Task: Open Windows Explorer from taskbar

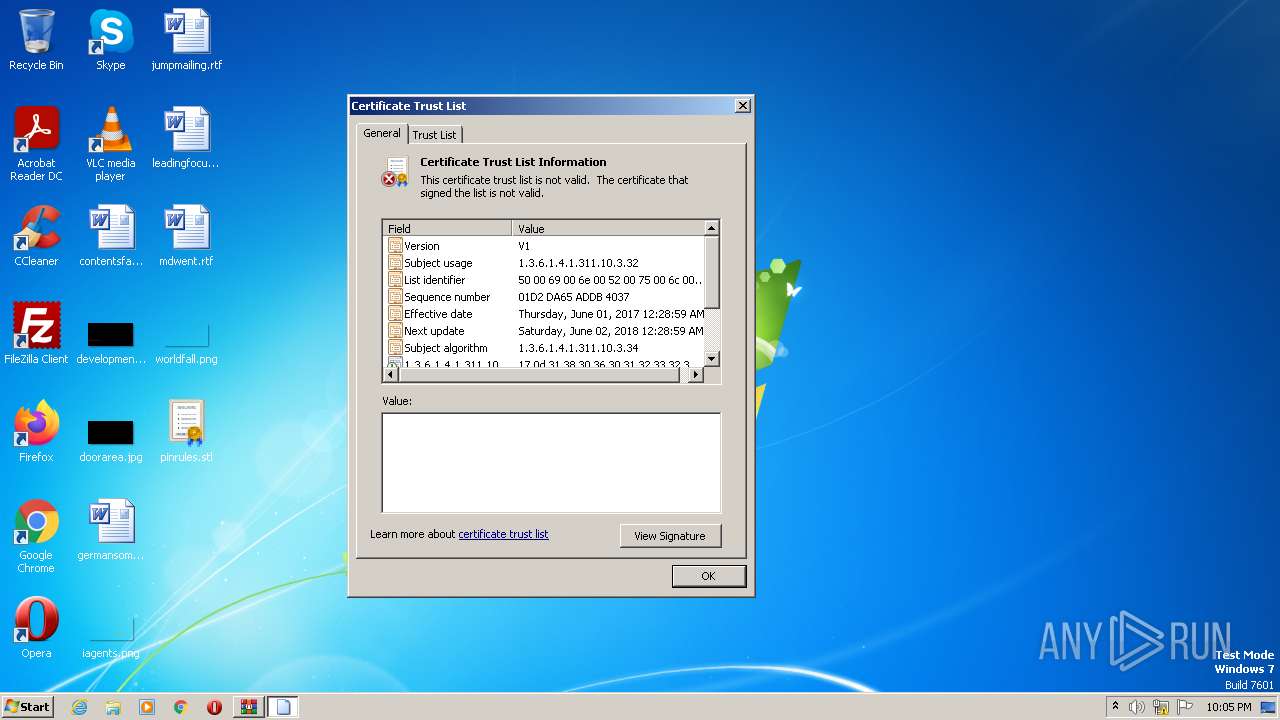Action: click(113, 707)
